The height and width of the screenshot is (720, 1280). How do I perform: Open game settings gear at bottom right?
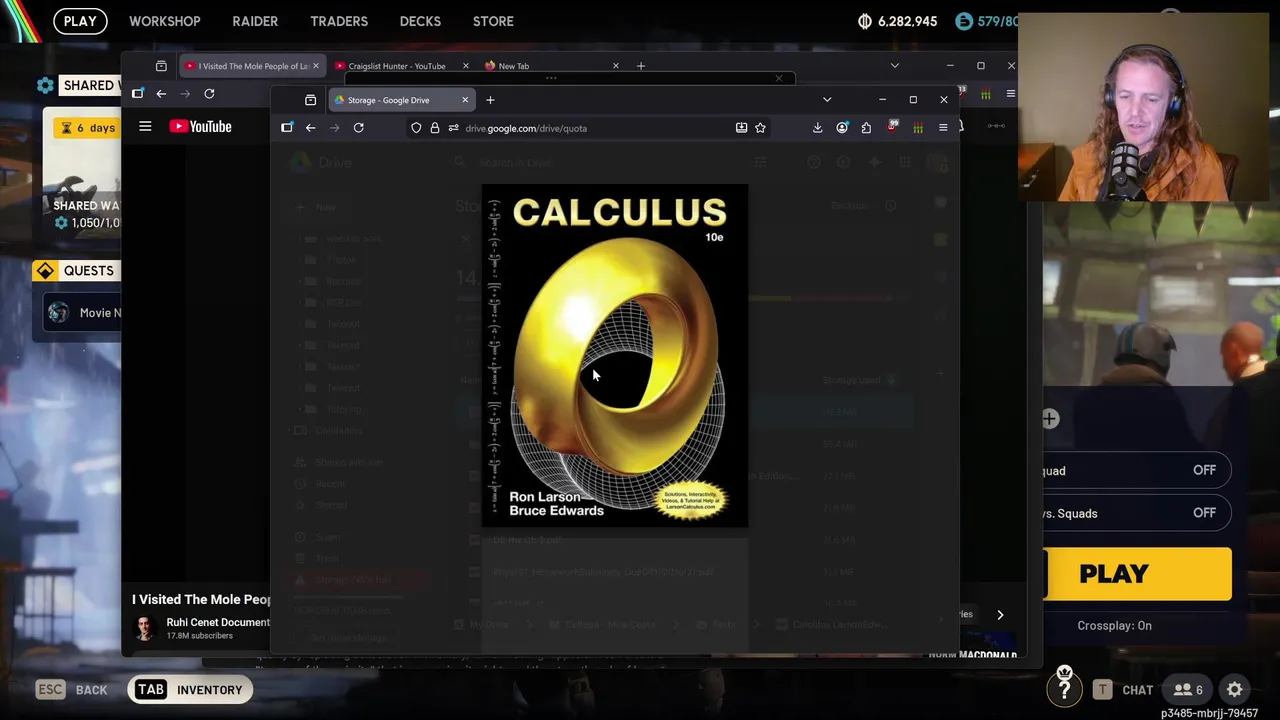1235,690
